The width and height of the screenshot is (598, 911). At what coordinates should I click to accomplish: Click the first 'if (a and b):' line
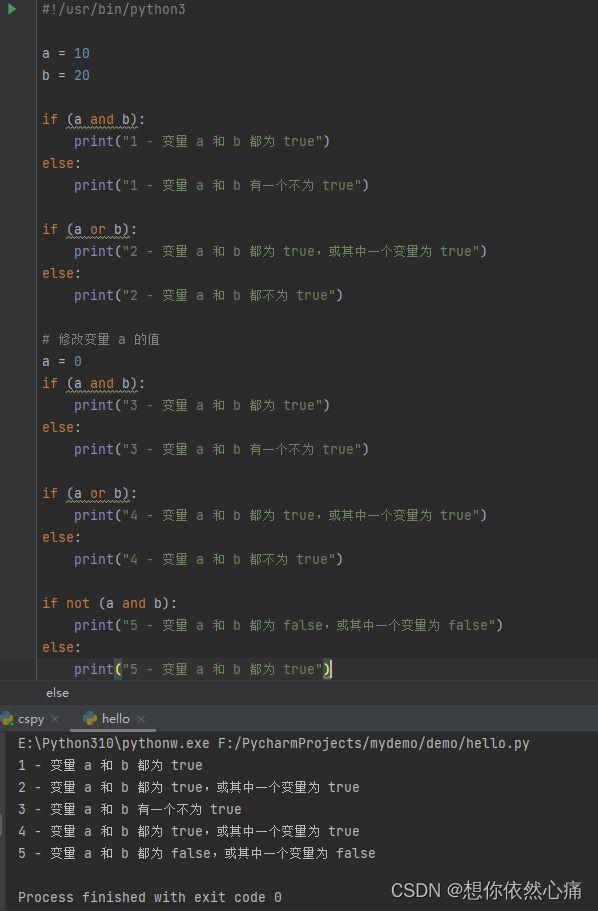coord(93,120)
